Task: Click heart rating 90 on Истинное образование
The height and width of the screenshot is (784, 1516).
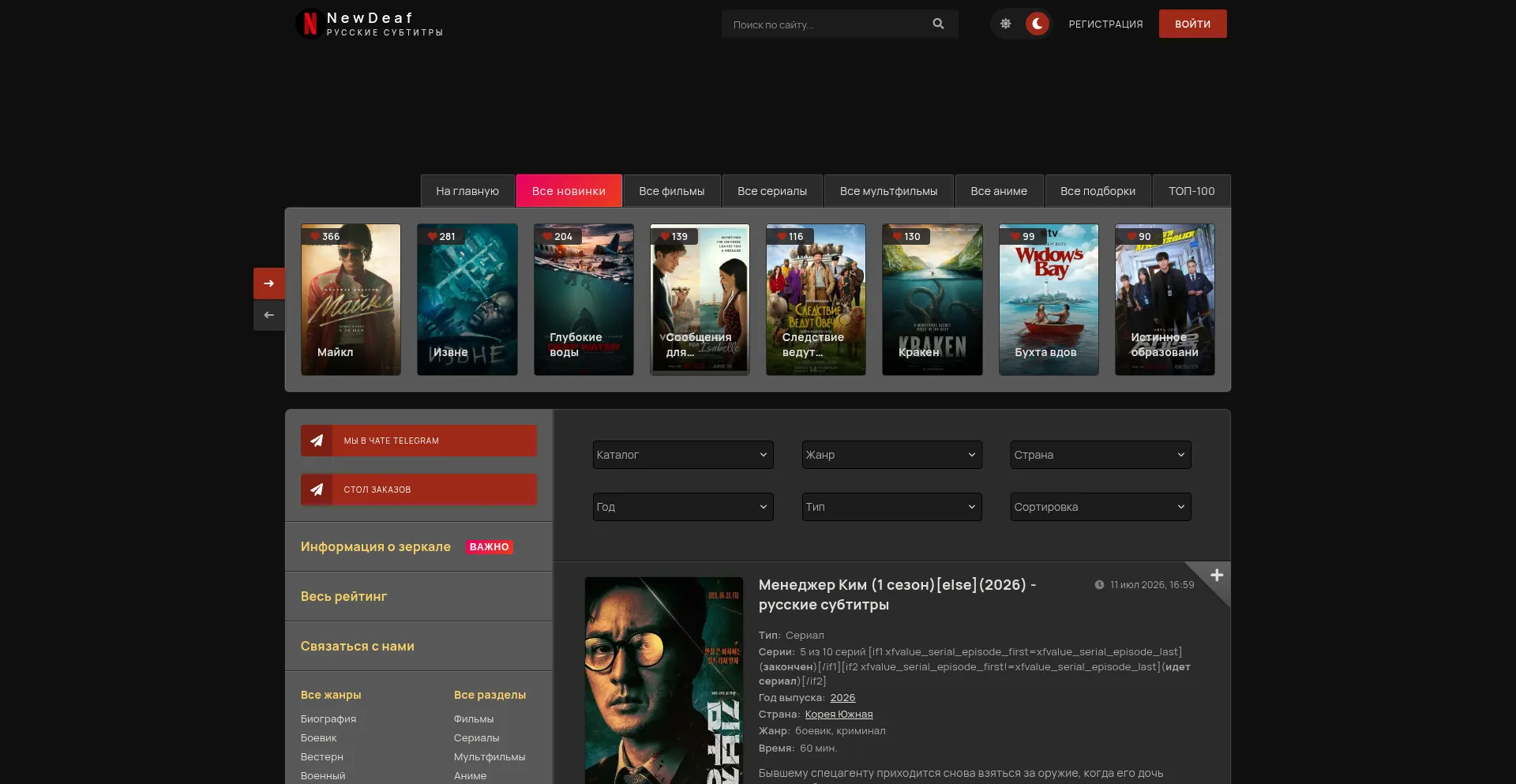Action: (x=1139, y=236)
